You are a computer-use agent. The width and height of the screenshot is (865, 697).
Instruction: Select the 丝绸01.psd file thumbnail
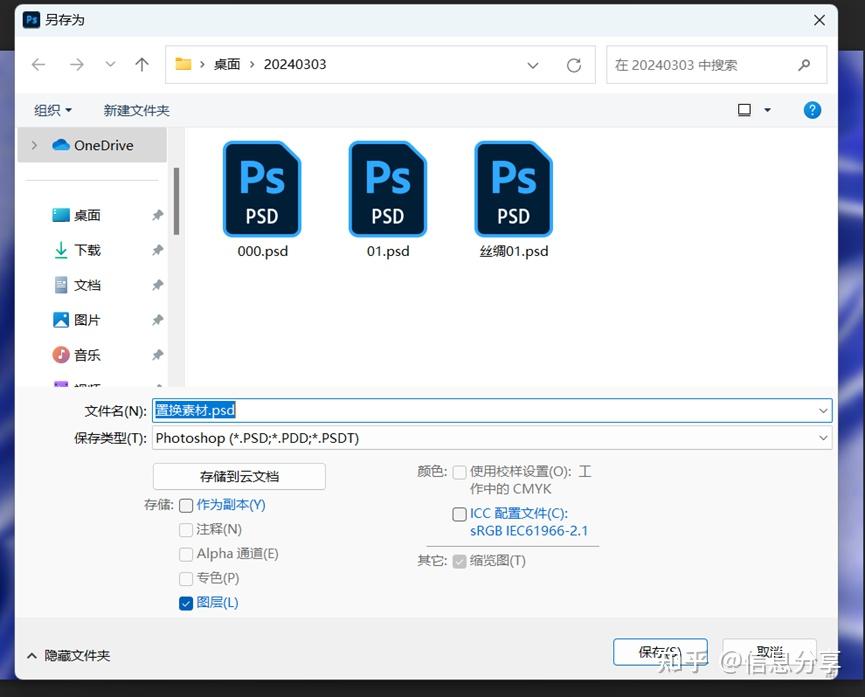pyautogui.click(x=512, y=189)
